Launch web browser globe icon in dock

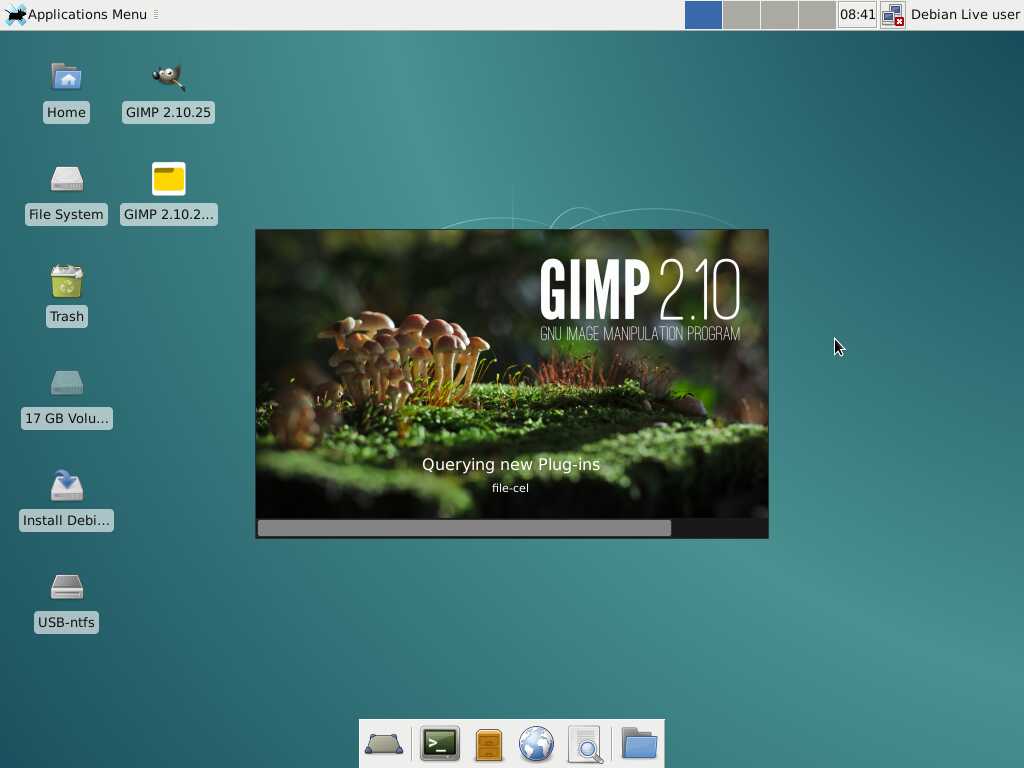[x=536, y=744]
